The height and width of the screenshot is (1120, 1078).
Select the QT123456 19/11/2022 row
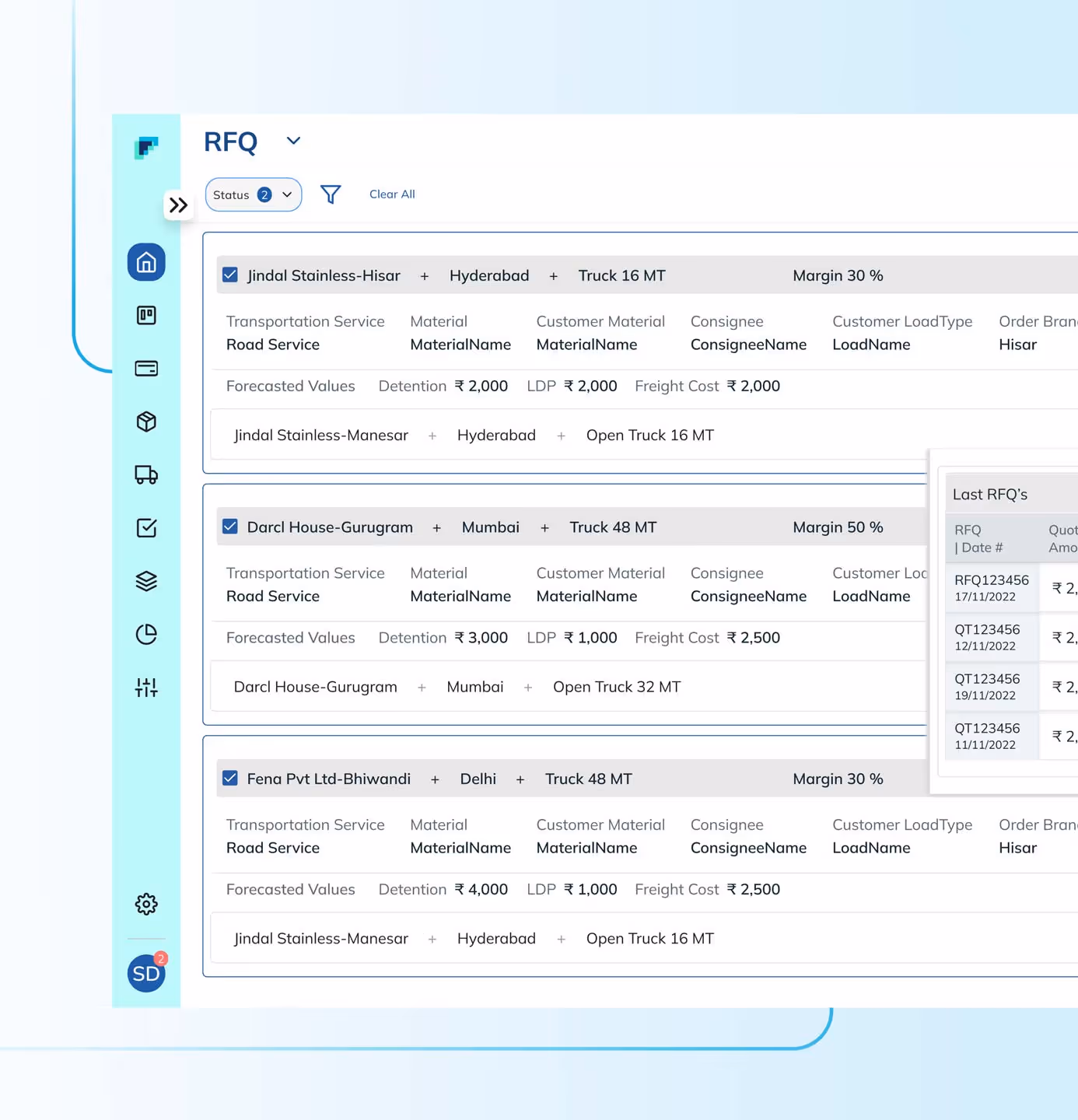(x=1012, y=687)
